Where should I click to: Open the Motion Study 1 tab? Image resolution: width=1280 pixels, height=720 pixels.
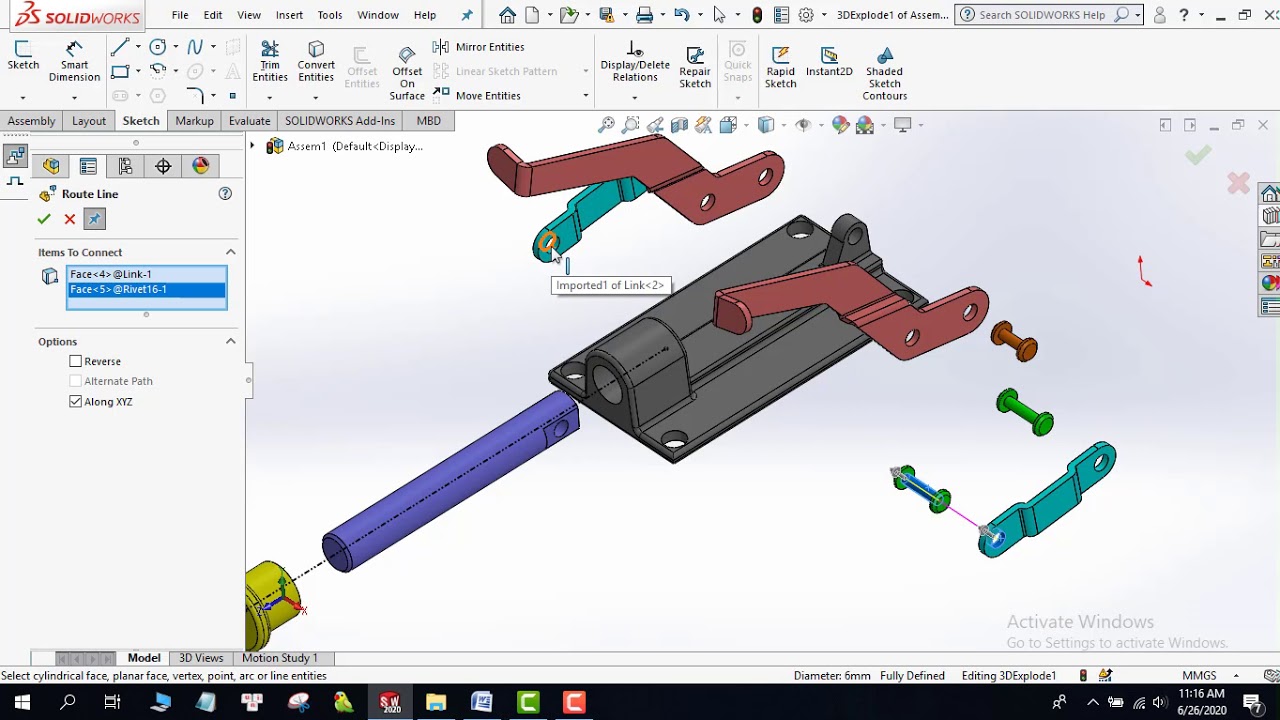(279, 658)
